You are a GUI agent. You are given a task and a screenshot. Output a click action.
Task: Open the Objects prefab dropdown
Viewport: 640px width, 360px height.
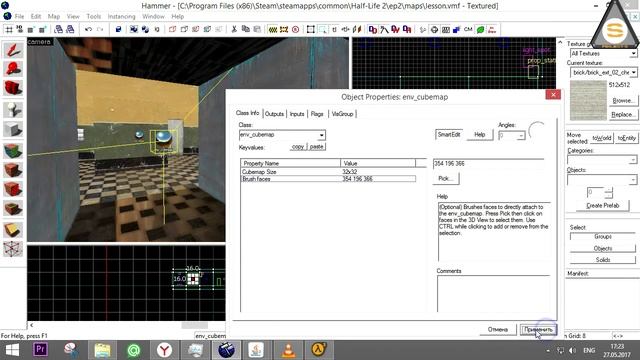[632, 180]
